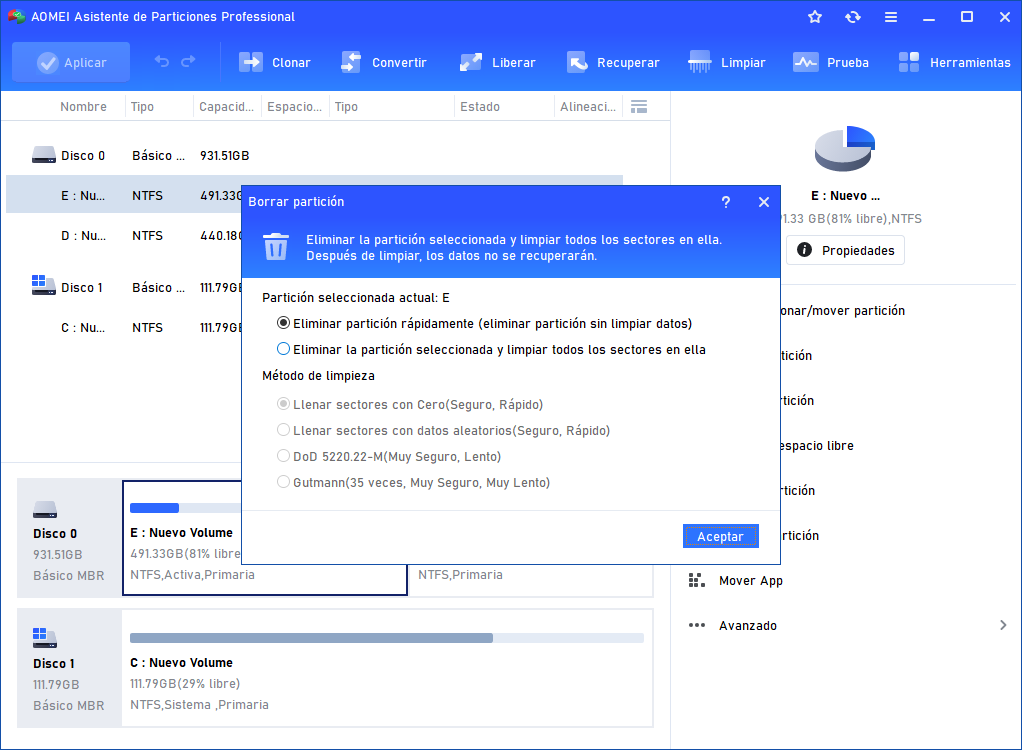
Task: Click the Avanzado option
Action: click(x=748, y=626)
